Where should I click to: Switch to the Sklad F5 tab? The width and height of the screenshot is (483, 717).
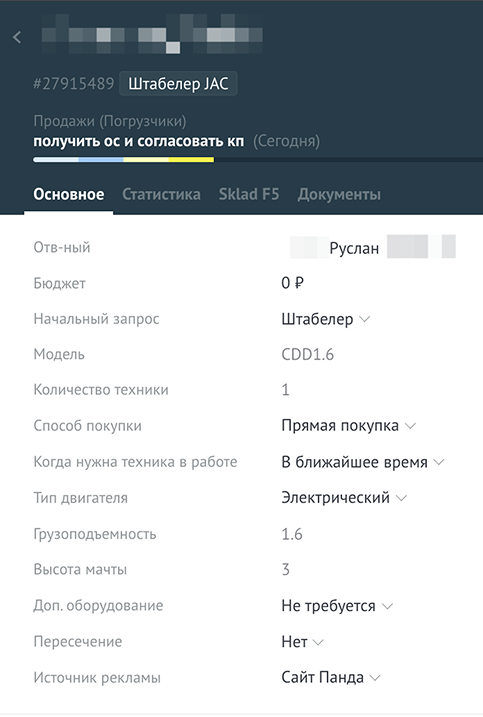coord(249,194)
